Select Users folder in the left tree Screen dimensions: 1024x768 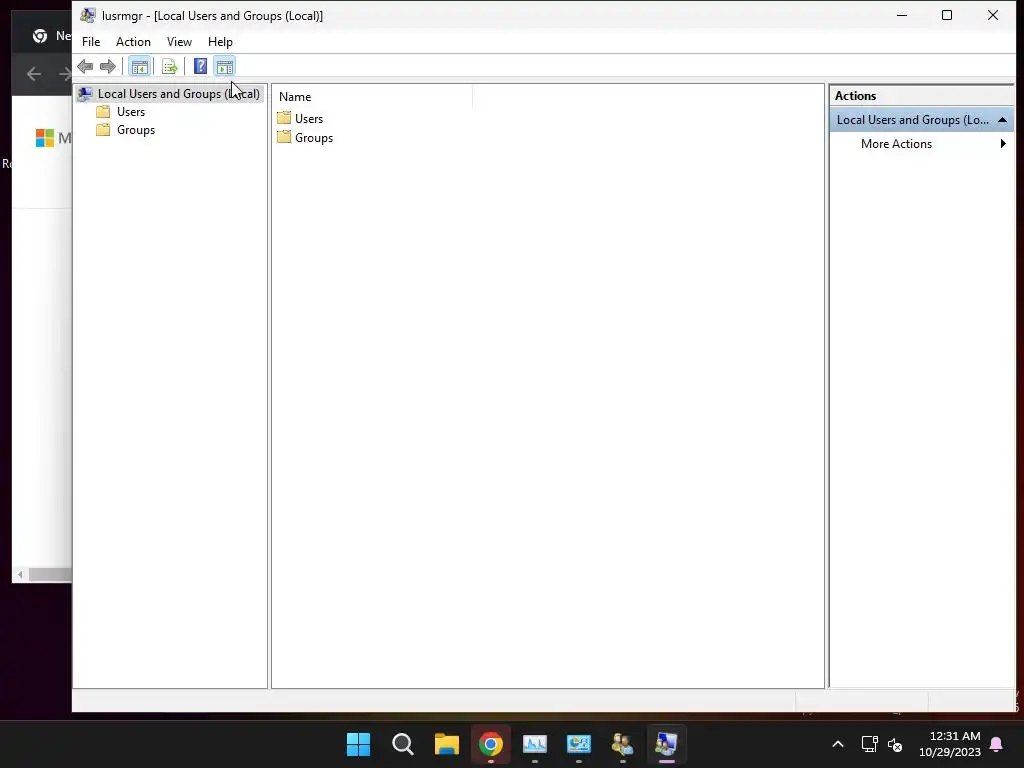[131, 112]
